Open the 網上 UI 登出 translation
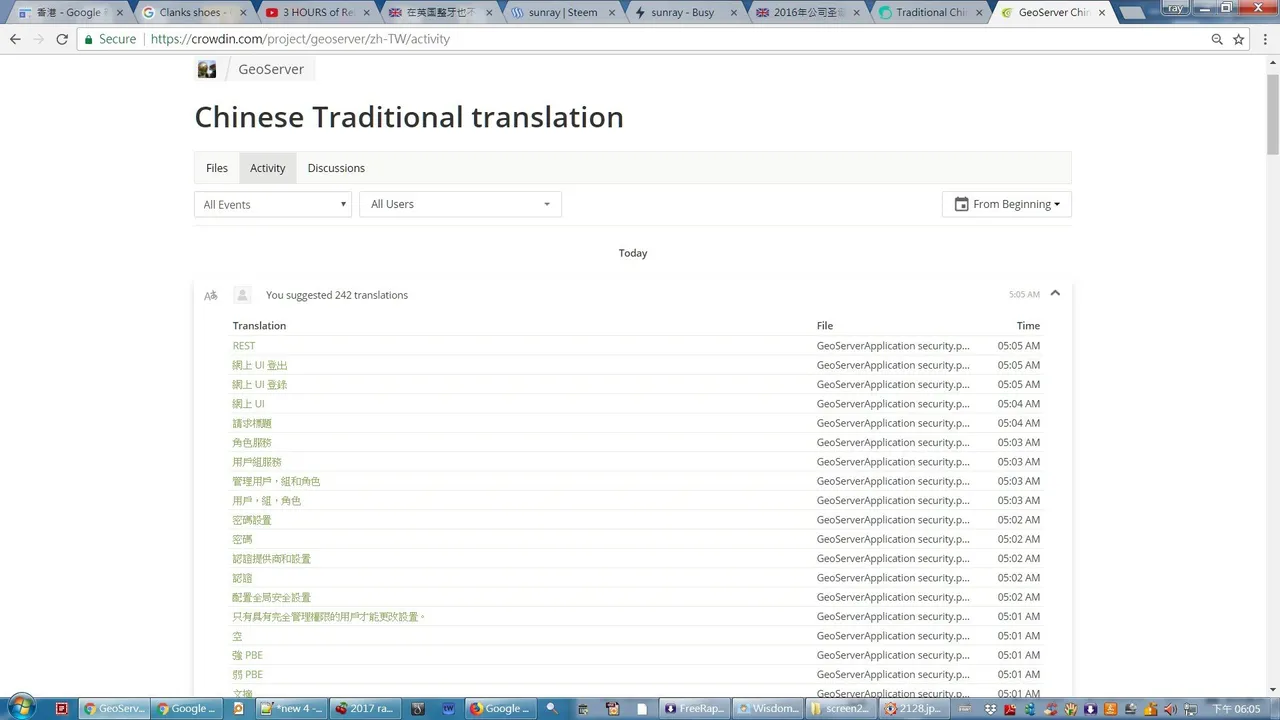The image size is (1280, 720). (260, 365)
